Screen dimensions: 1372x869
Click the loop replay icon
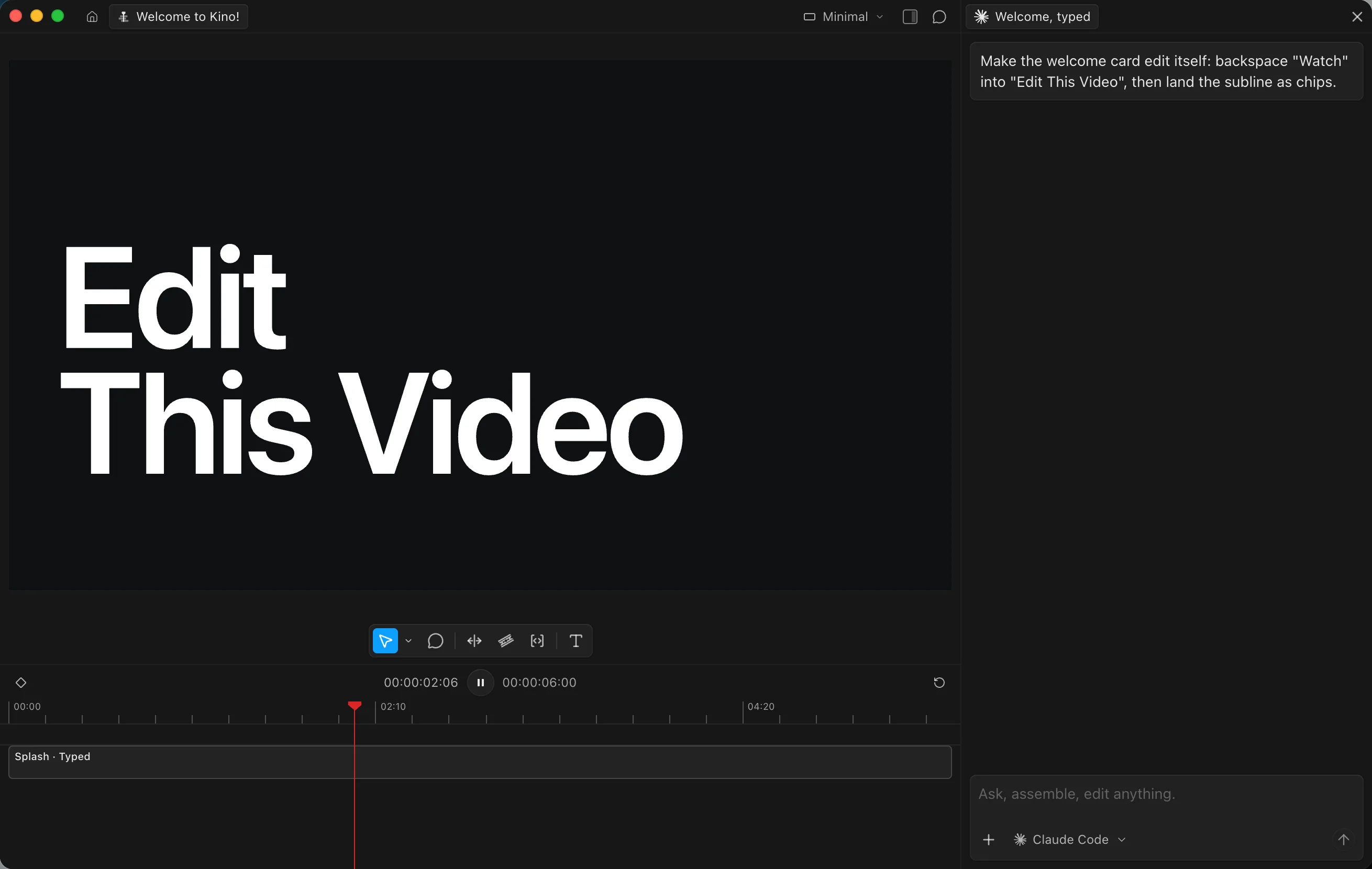coord(939,682)
